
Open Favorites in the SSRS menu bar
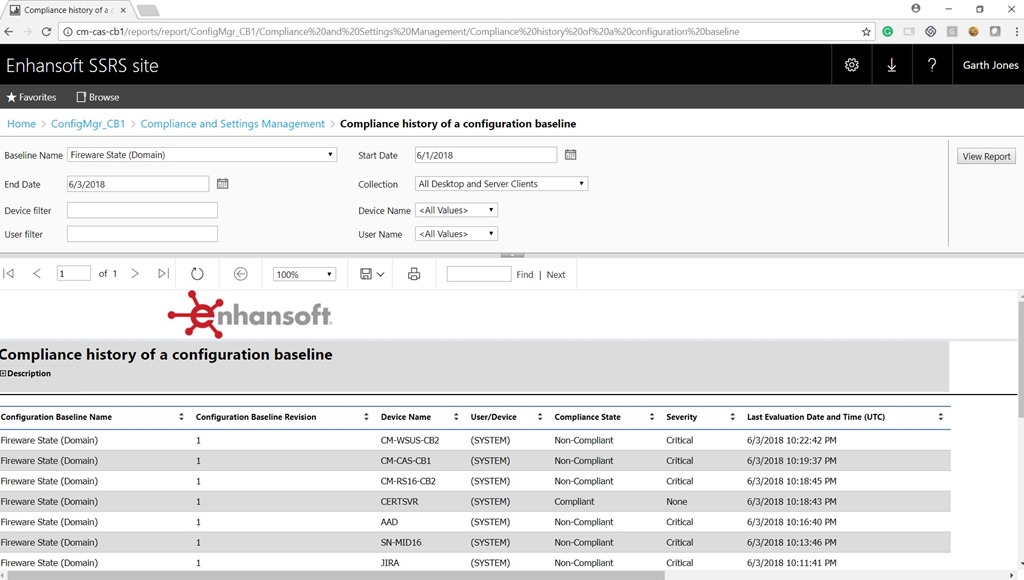[x=31, y=97]
